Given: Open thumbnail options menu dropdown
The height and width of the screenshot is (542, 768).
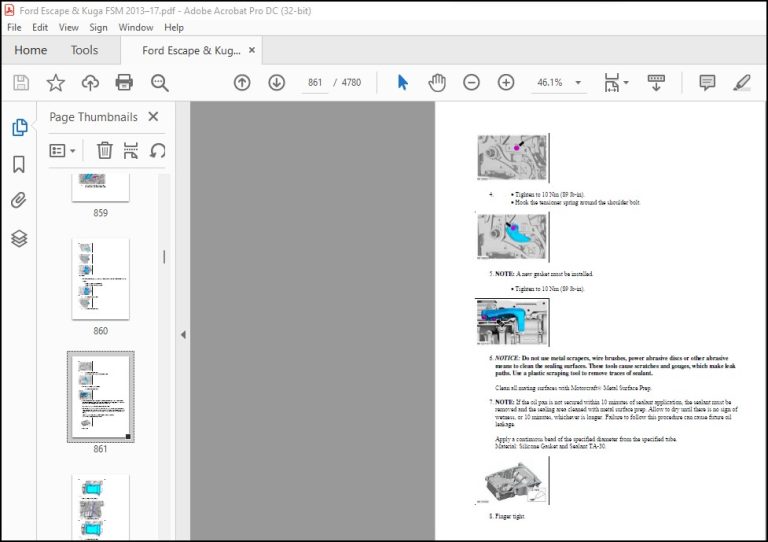Looking at the screenshot, I should (62, 150).
